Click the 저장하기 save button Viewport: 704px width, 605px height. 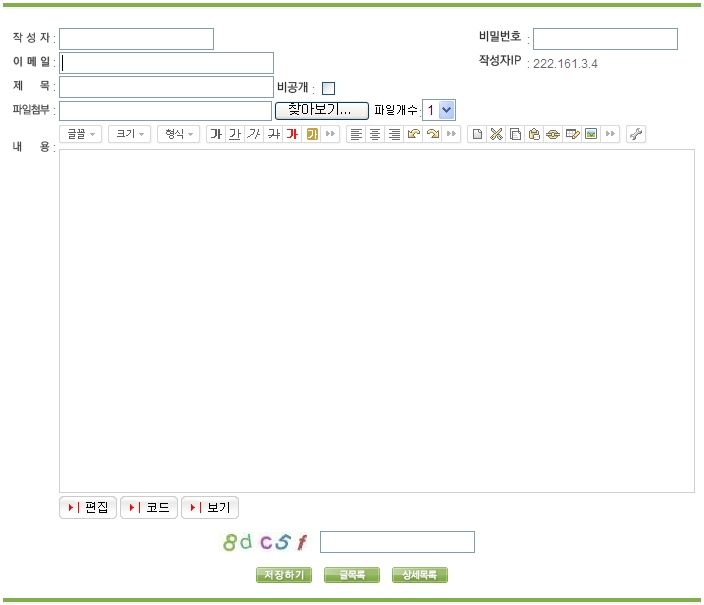tap(284, 575)
